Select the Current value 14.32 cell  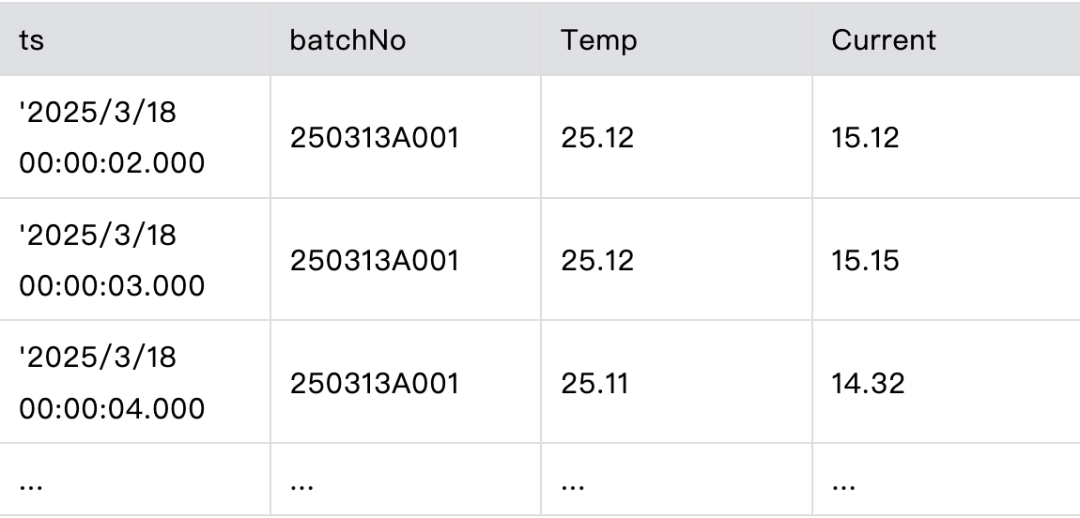coord(868,383)
